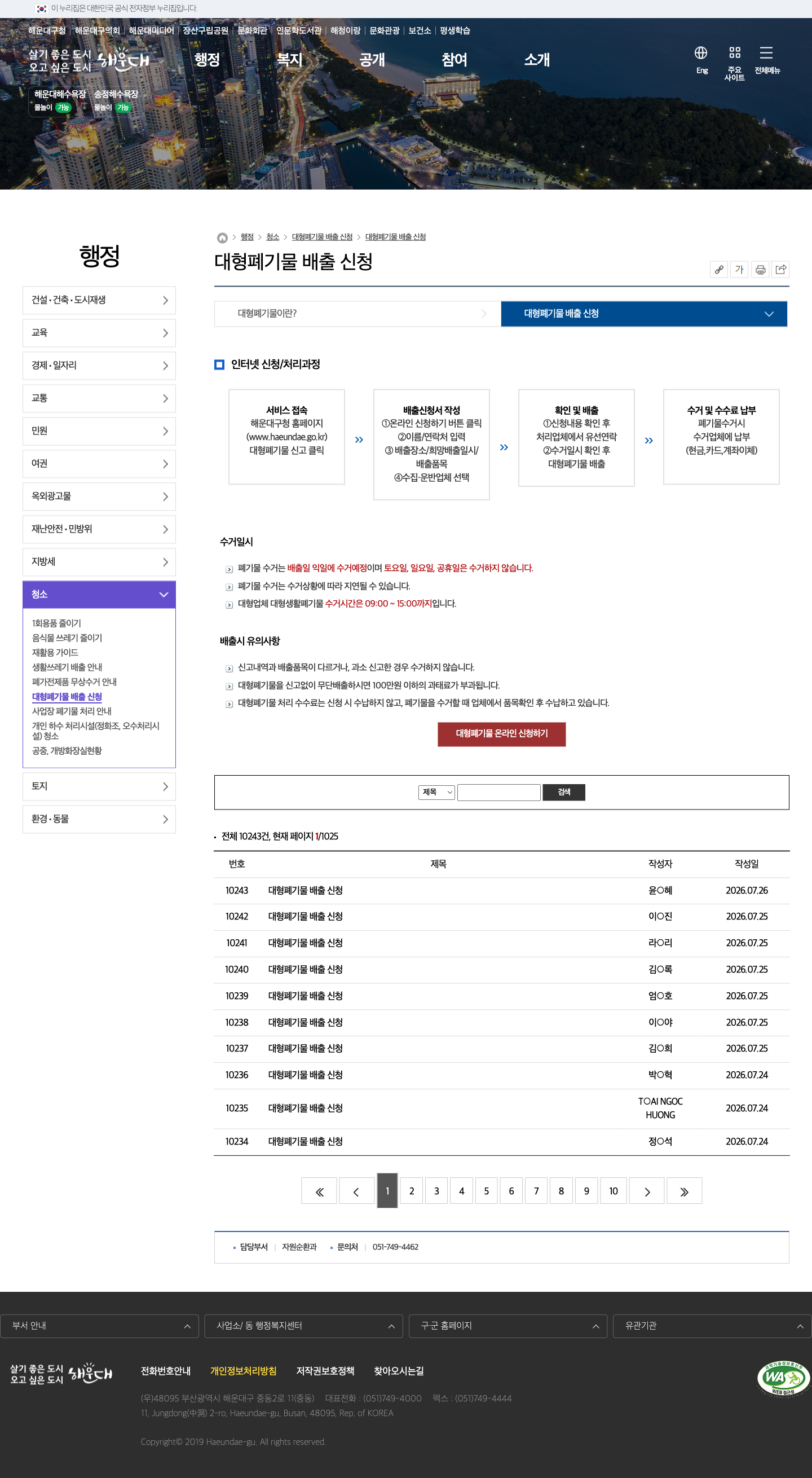Open 보건소 top bar link
The height and width of the screenshot is (1478, 812).
pyautogui.click(x=420, y=30)
